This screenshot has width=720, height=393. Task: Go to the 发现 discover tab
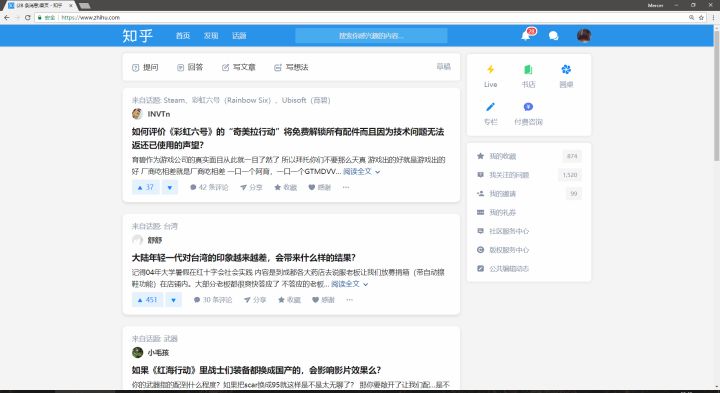coord(211,36)
